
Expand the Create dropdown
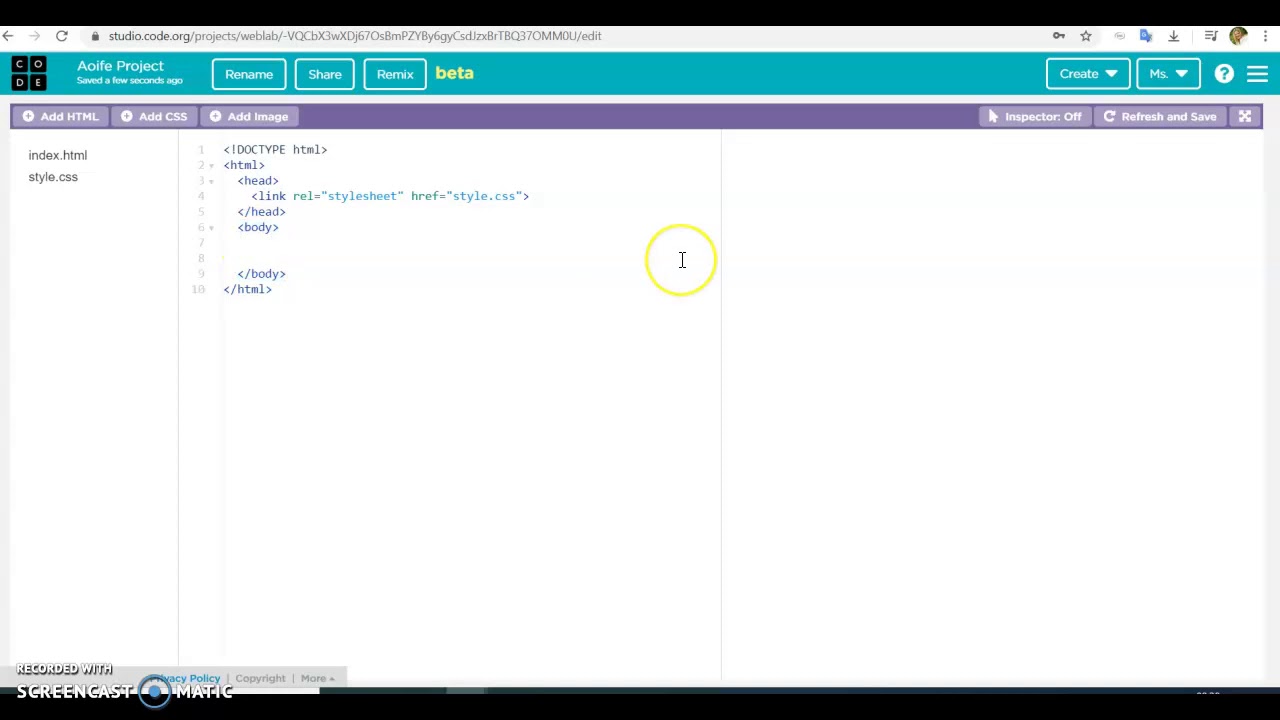1088,74
